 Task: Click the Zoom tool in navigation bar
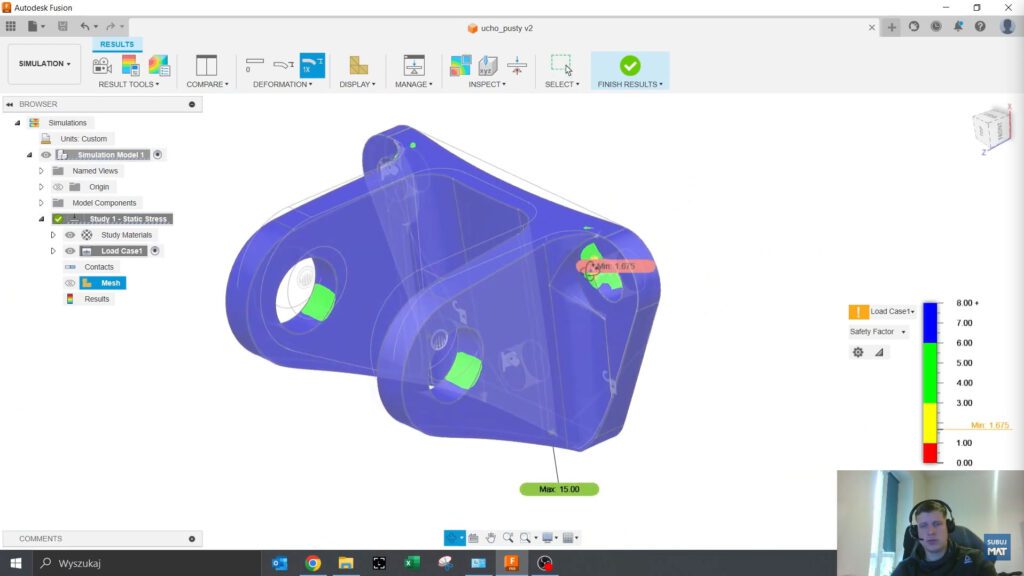[508, 537]
